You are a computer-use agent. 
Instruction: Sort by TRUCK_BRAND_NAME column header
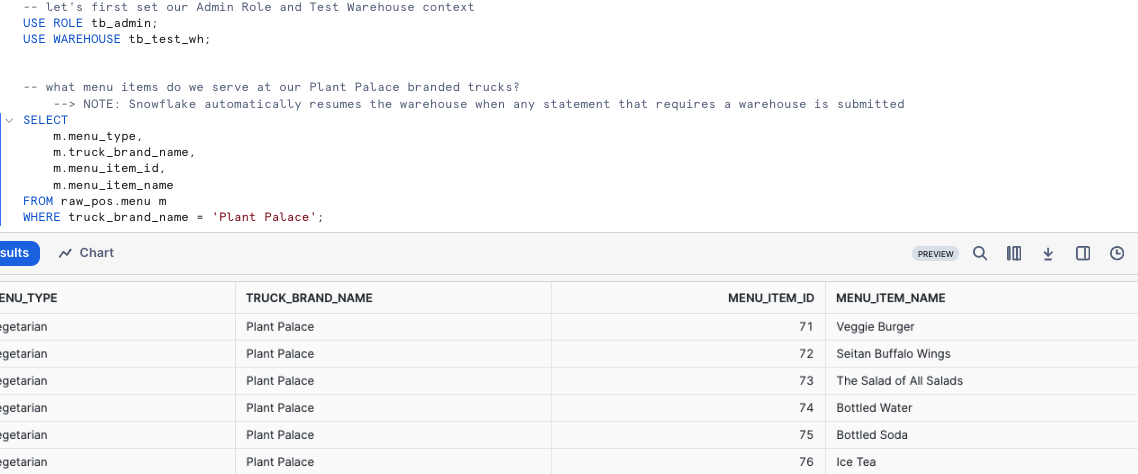tap(309, 298)
